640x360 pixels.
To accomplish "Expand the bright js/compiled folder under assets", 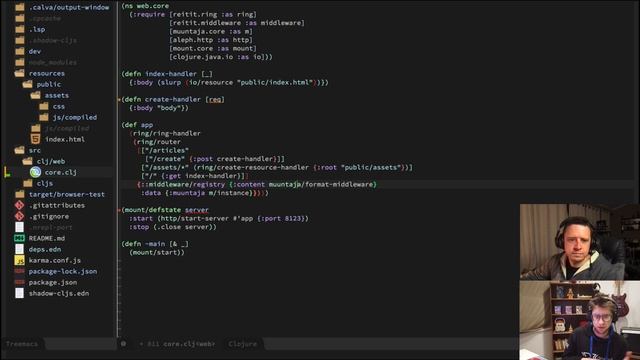I will (x=75, y=118).
